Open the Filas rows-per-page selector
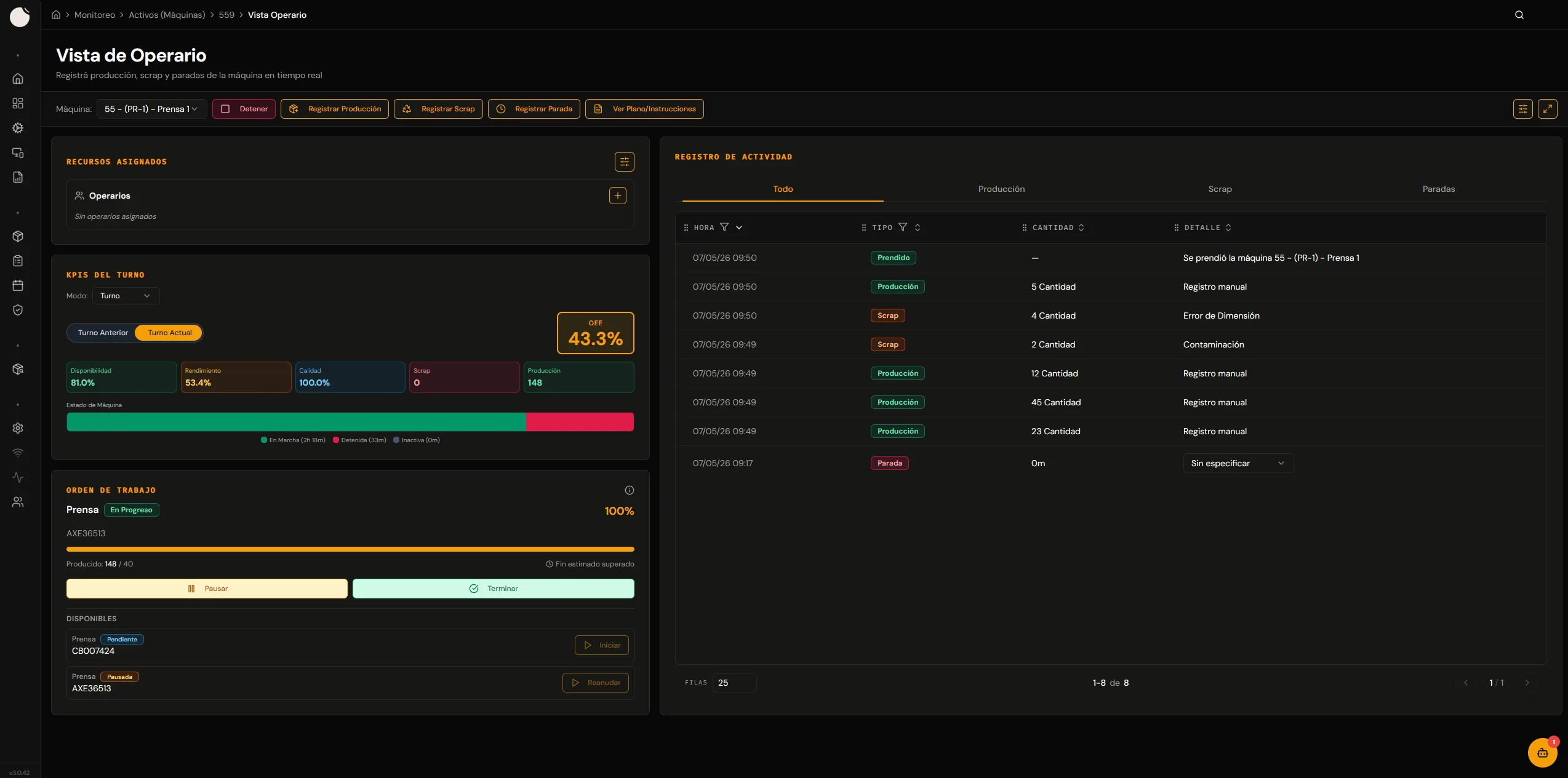The image size is (1568, 778). (x=734, y=683)
